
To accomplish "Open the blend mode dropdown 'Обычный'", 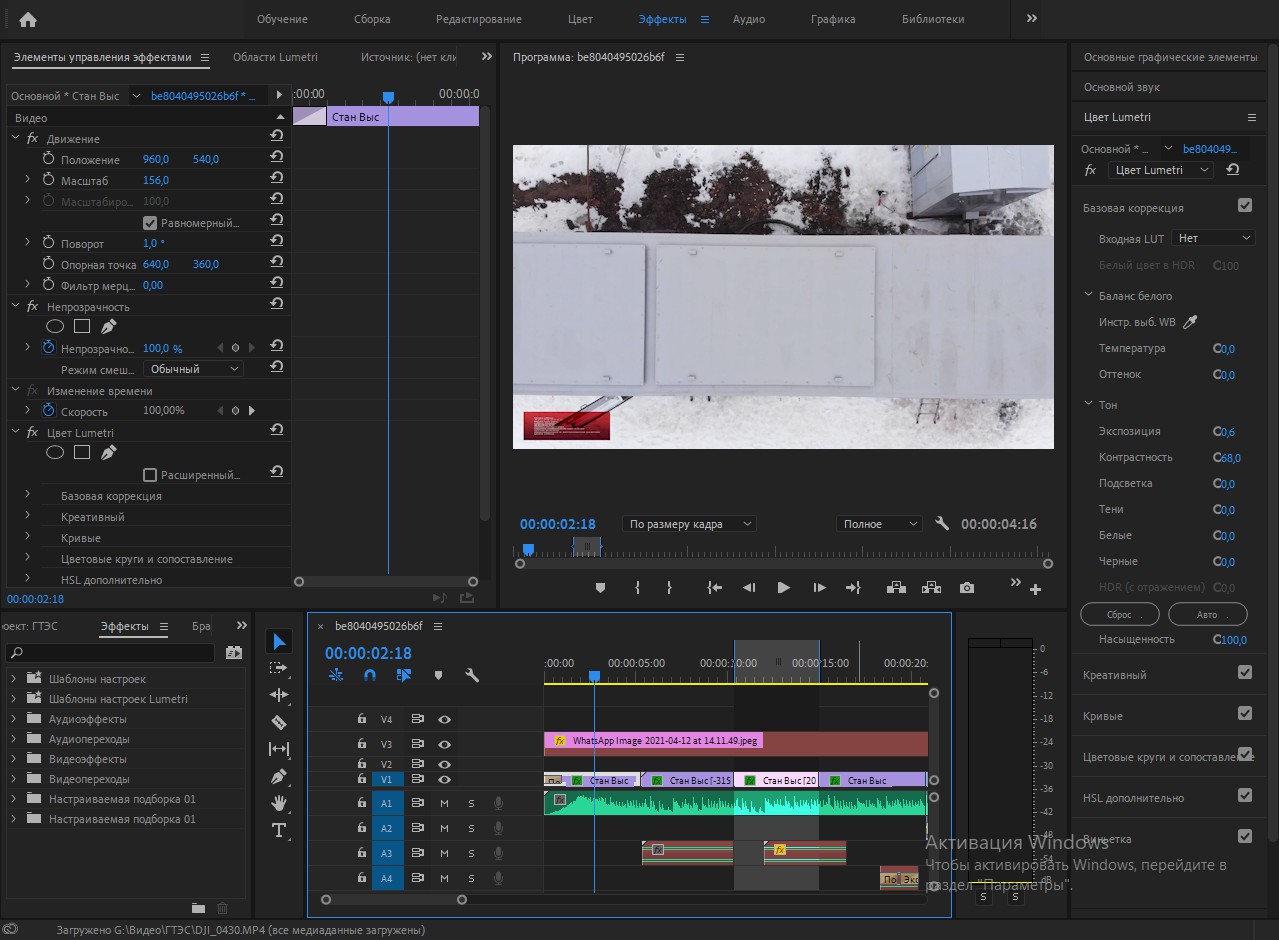I will coord(193,369).
